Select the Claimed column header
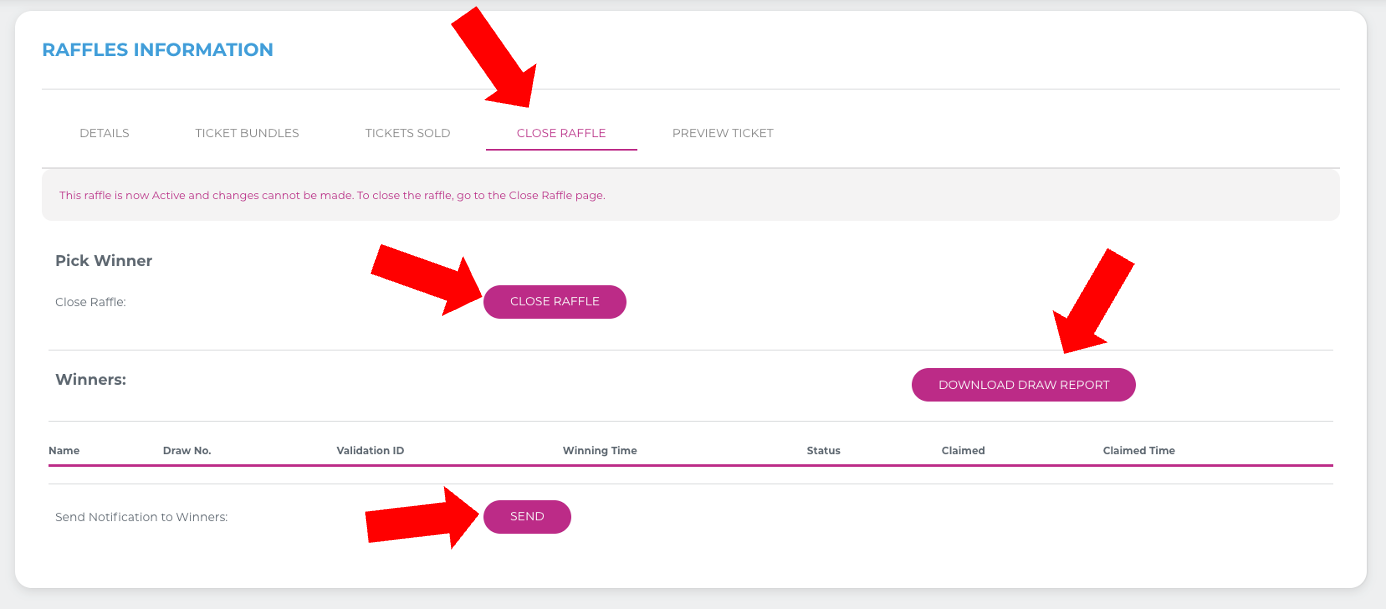This screenshot has height=610, width=1386. [963, 451]
